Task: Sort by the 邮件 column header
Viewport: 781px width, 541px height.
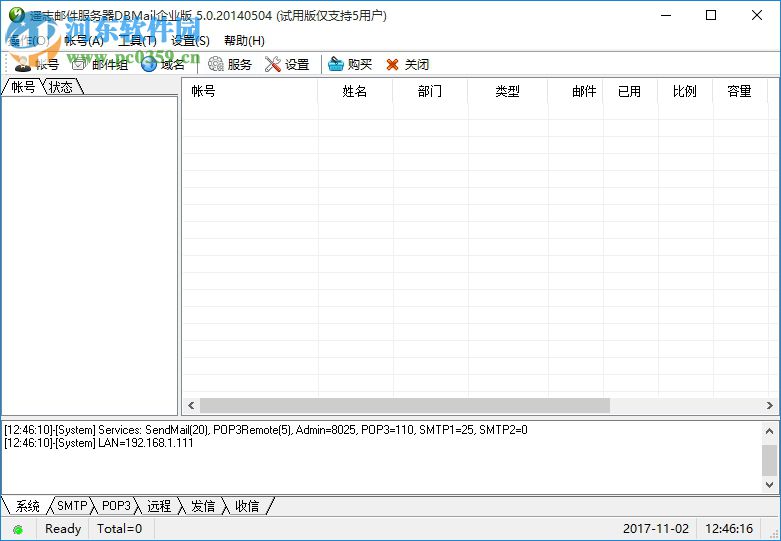Action: pos(575,91)
